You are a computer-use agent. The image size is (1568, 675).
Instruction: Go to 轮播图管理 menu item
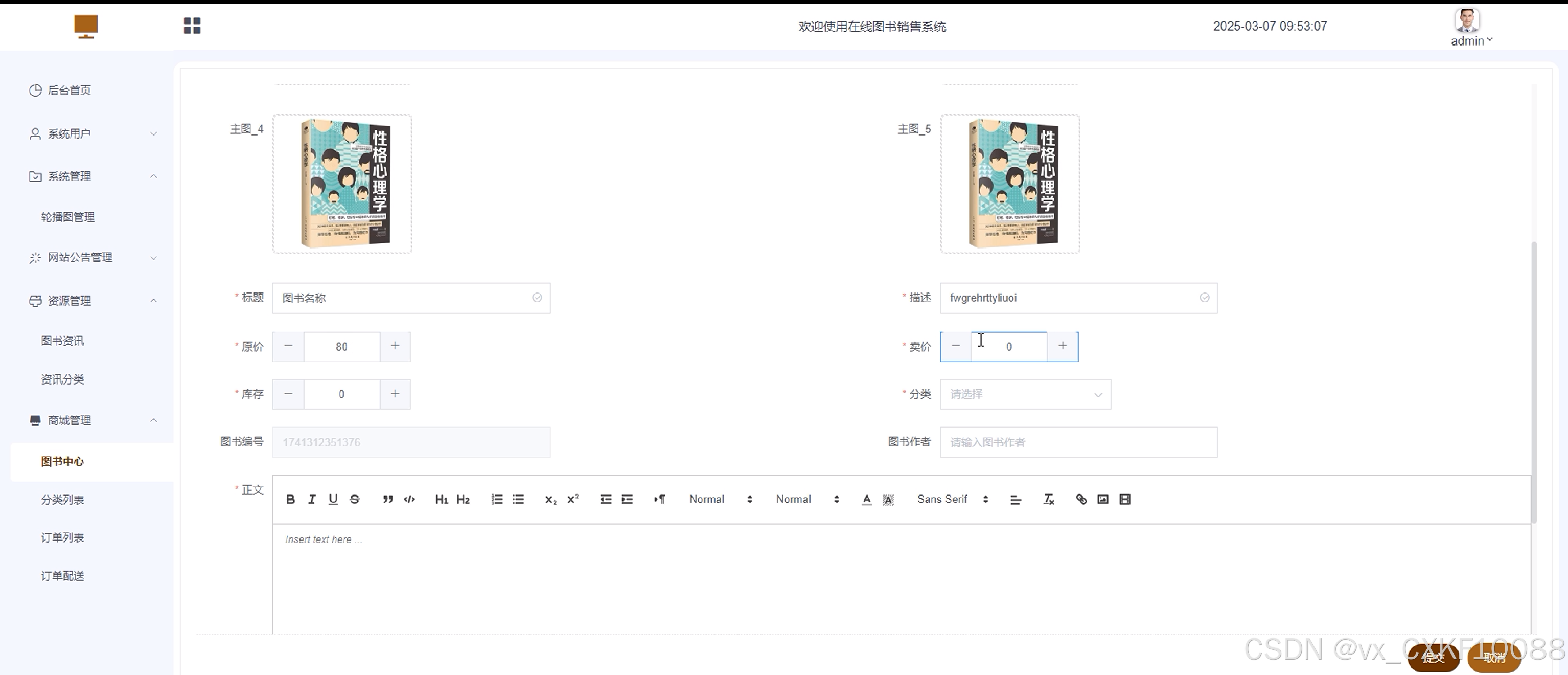tap(67, 217)
